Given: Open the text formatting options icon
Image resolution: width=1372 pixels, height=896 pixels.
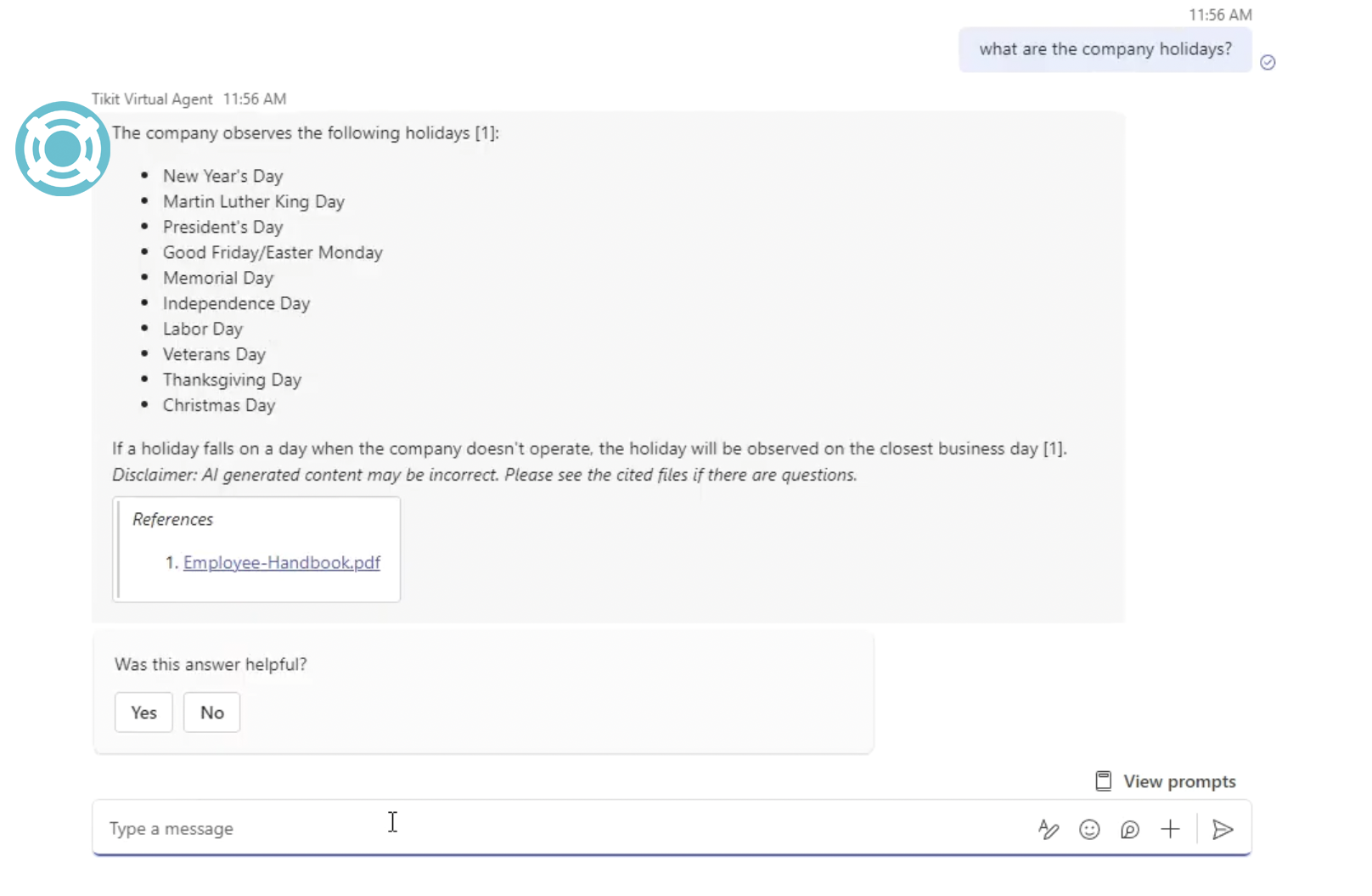Looking at the screenshot, I should 1049,829.
